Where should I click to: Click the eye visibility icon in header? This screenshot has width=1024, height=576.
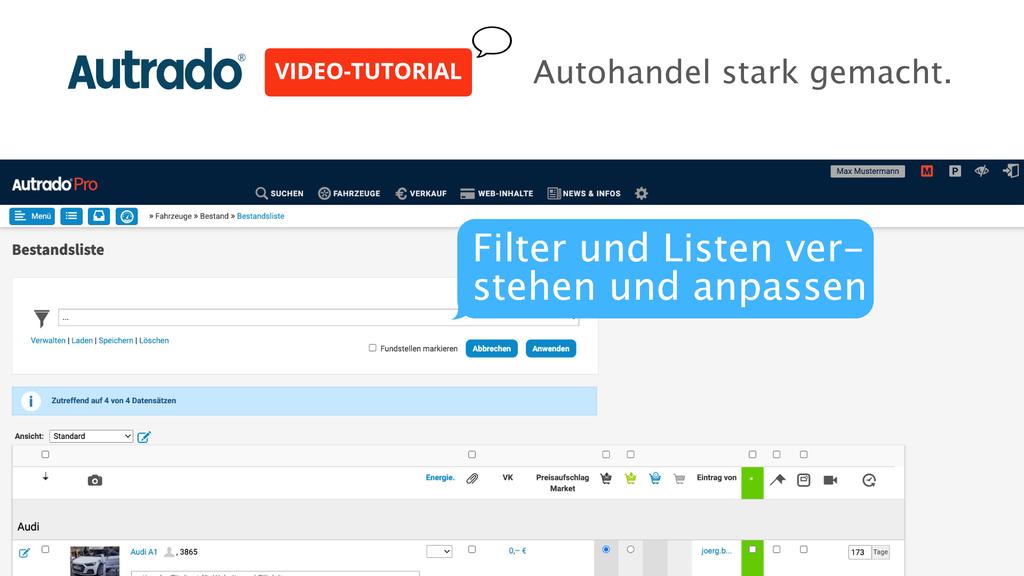pos(982,171)
